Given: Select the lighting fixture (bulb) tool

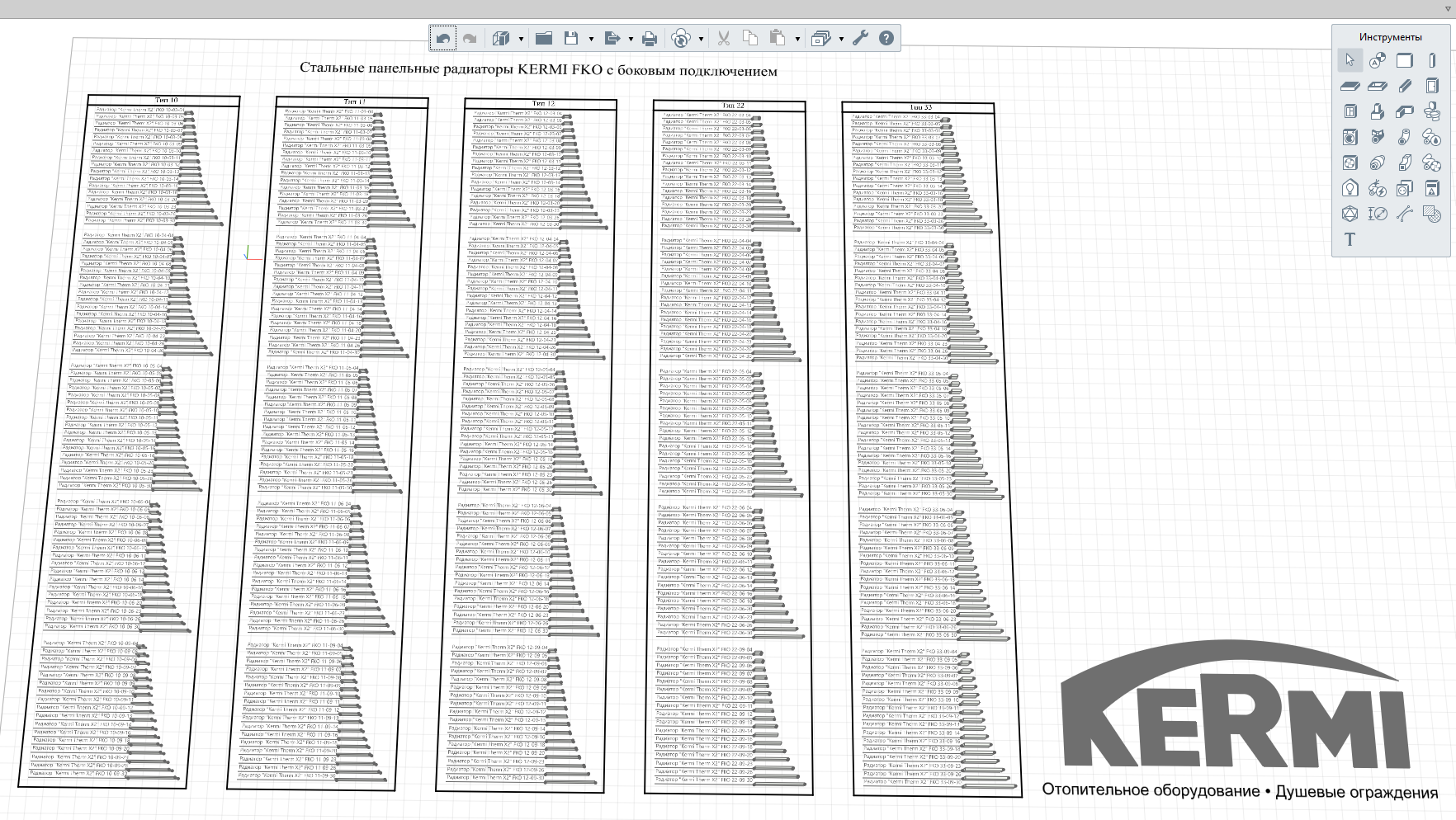Looking at the screenshot, I should click(x=1350, y=188).
